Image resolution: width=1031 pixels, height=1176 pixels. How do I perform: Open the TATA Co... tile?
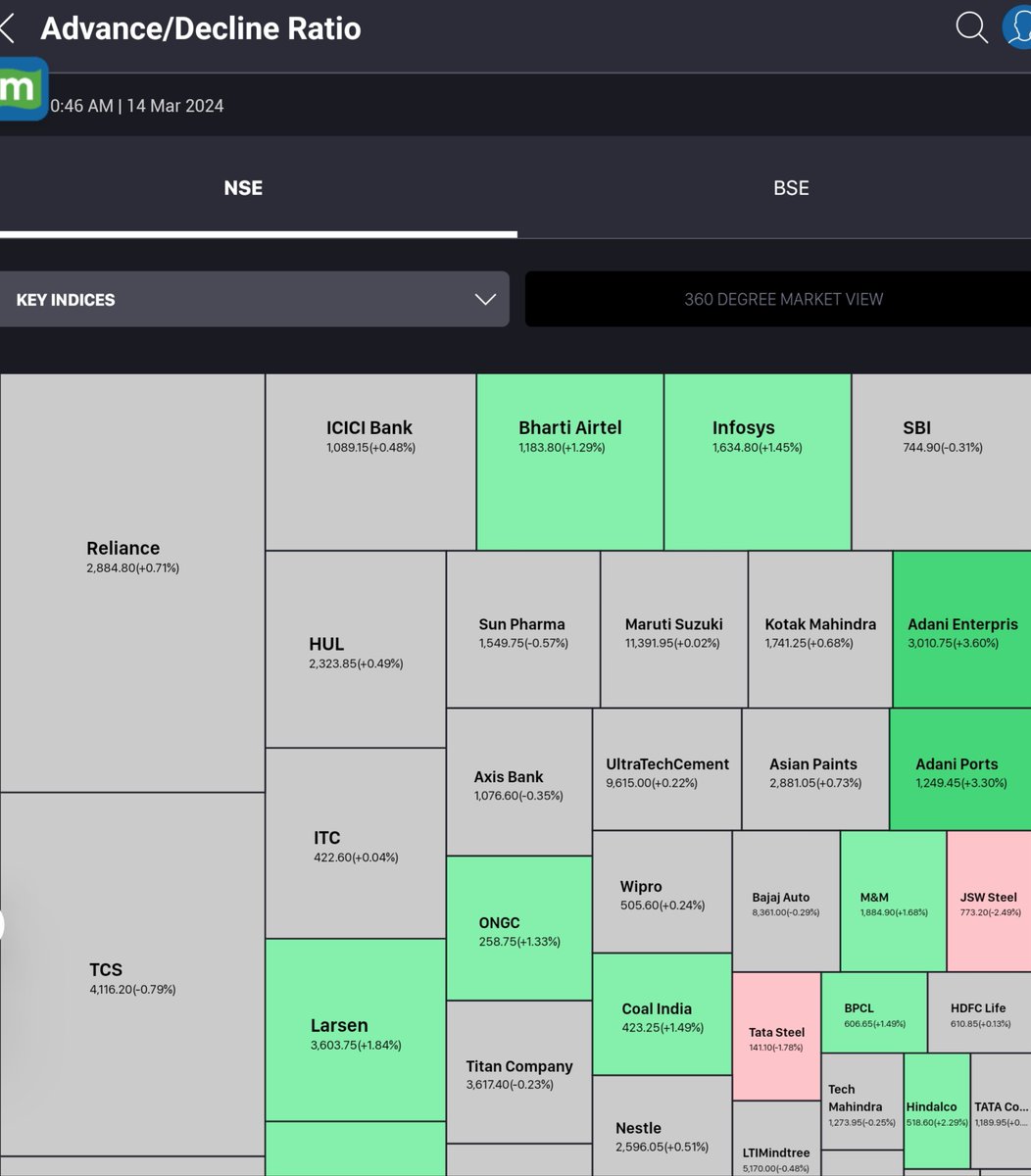pos(1002,1110)
